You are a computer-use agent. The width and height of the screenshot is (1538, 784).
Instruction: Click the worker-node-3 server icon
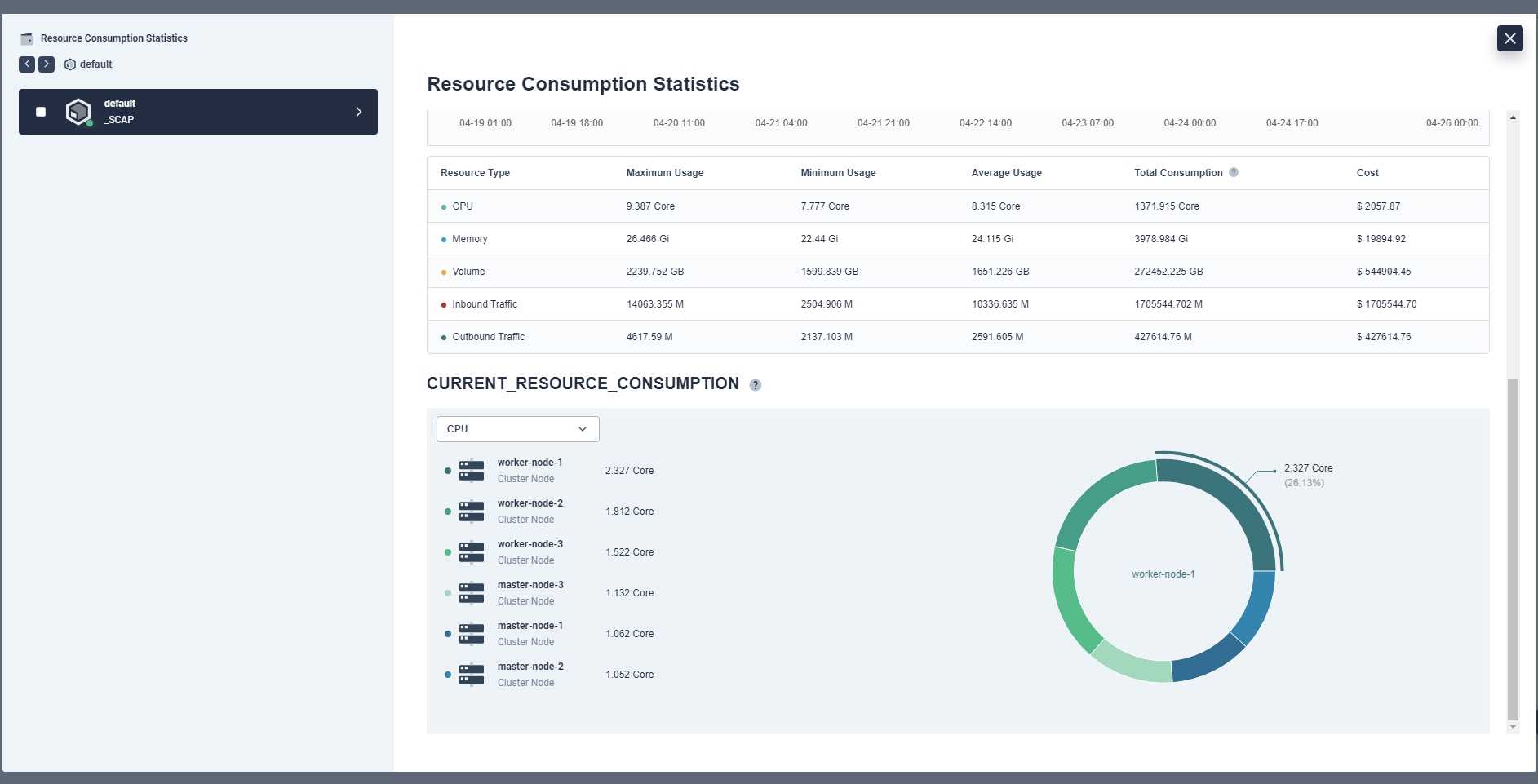click(x=472, y=552)
